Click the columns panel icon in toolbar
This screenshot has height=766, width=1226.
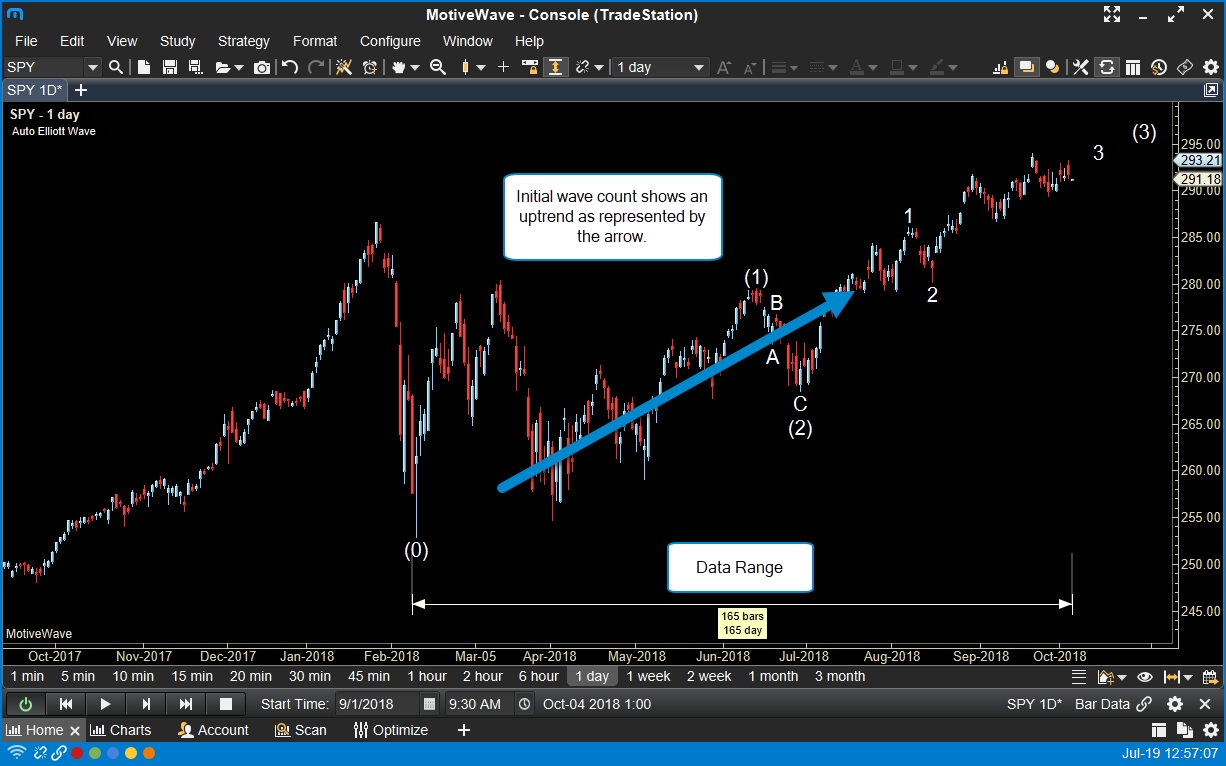click(x=1133, y=67)
